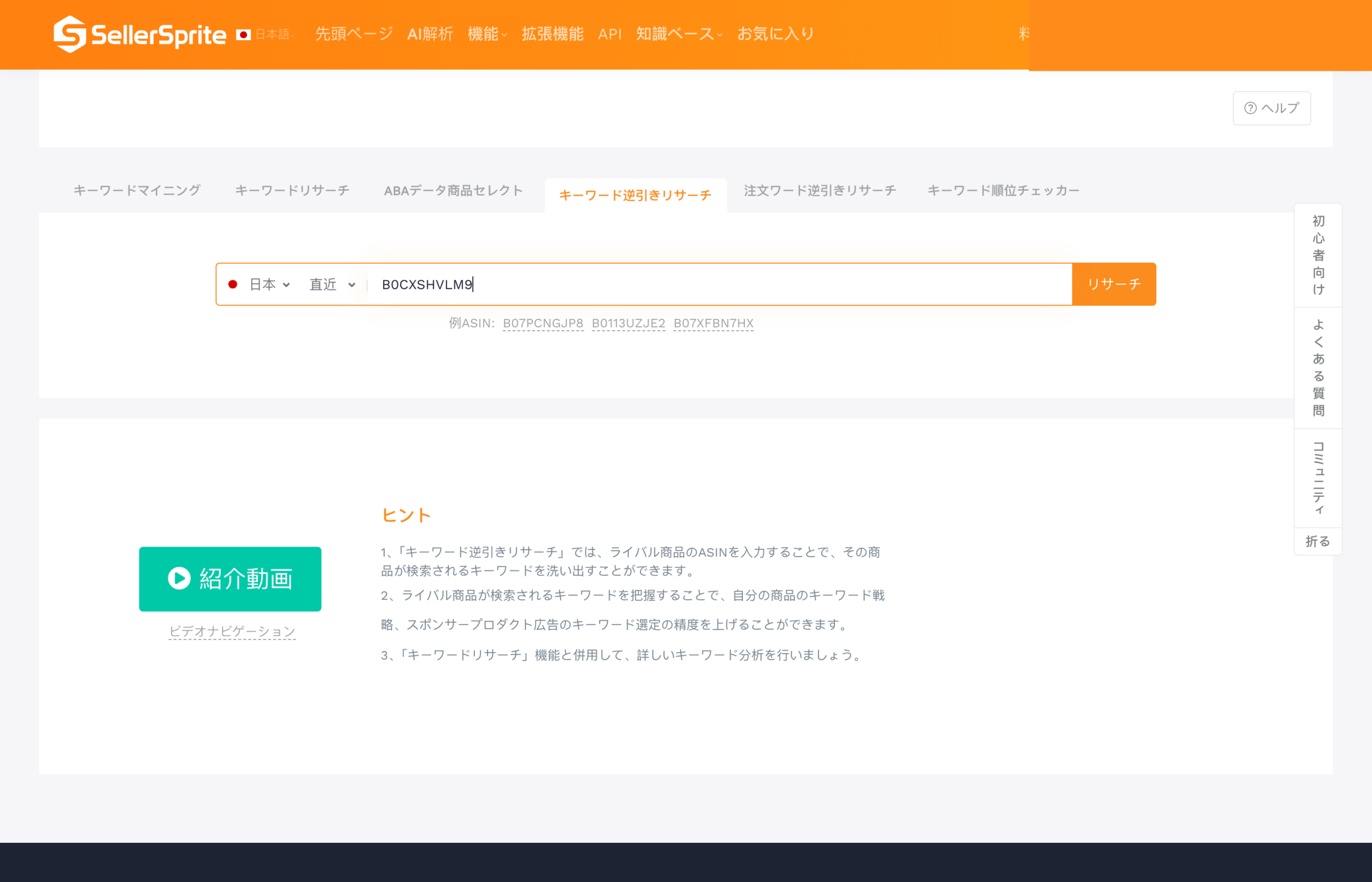Switch to キーワードマイニング tab
Screen dimensions: 1372x882
coord(137,190)
